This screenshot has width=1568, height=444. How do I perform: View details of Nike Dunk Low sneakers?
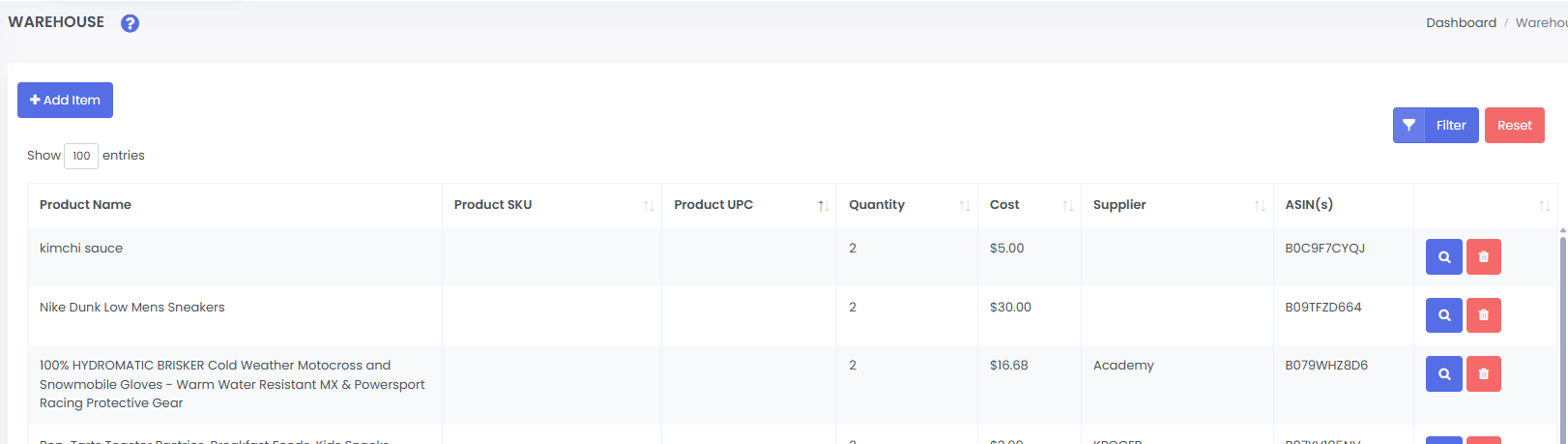coord(1443,315)
